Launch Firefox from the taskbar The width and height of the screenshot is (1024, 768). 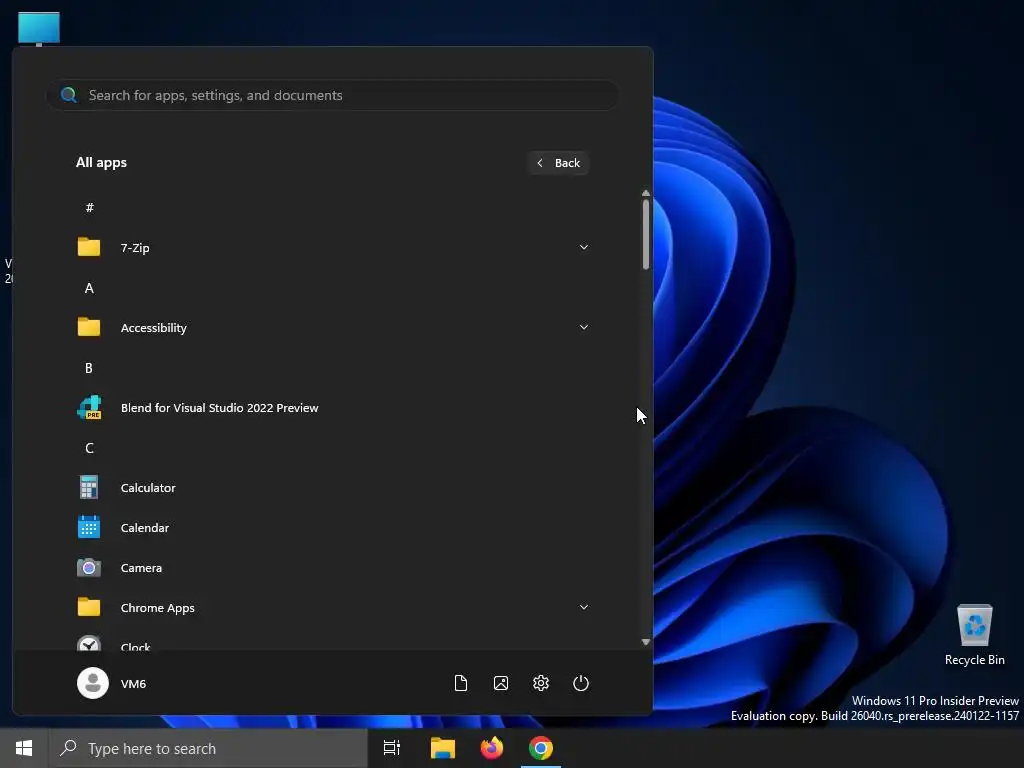(x=492, y=748)
